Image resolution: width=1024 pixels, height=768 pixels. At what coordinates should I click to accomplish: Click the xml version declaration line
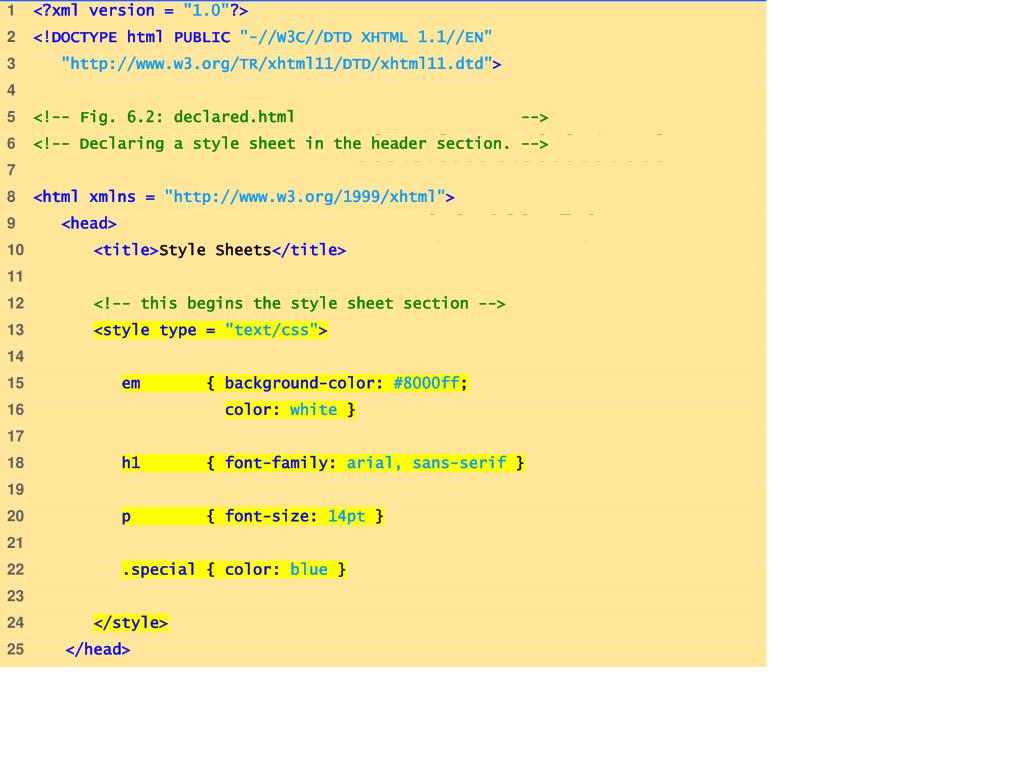(x=140, y=10)
